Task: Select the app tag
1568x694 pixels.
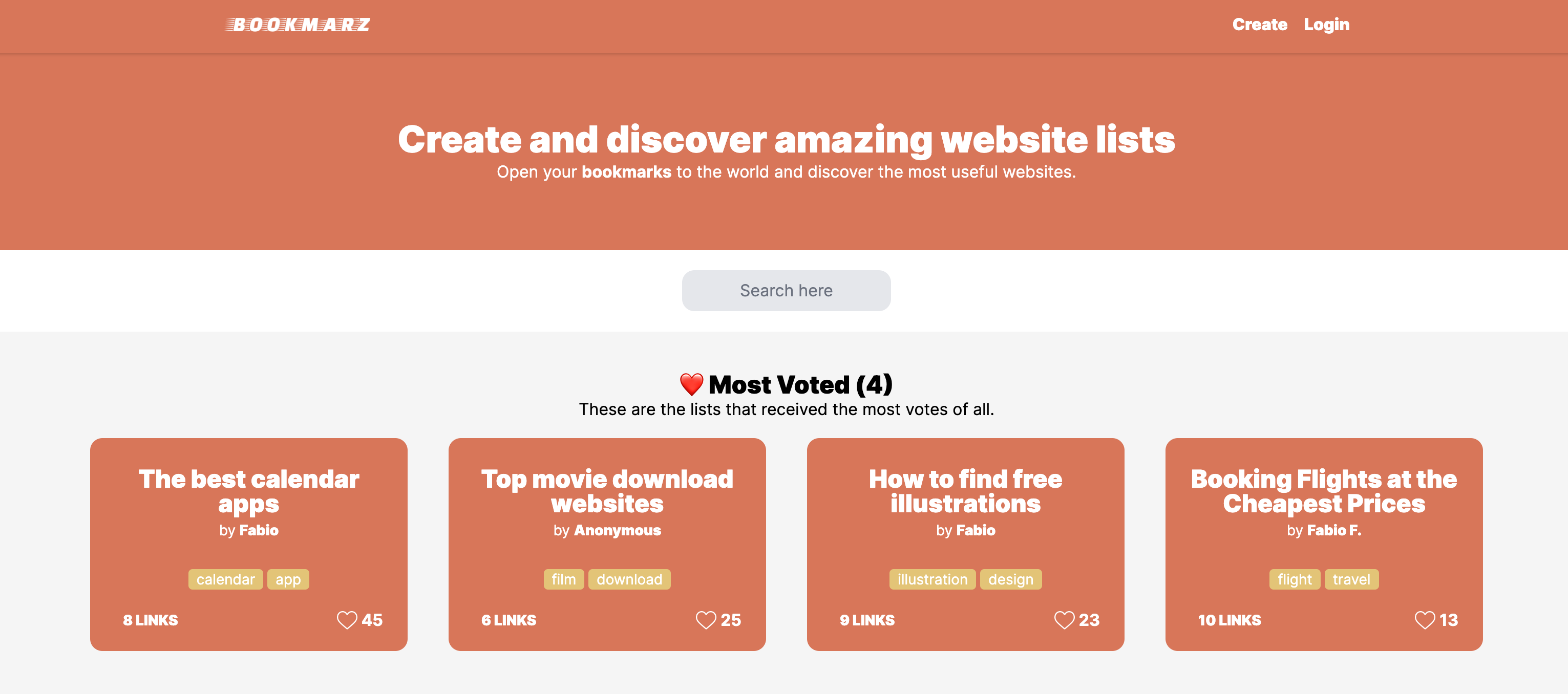Action: (x=288, y=579)
